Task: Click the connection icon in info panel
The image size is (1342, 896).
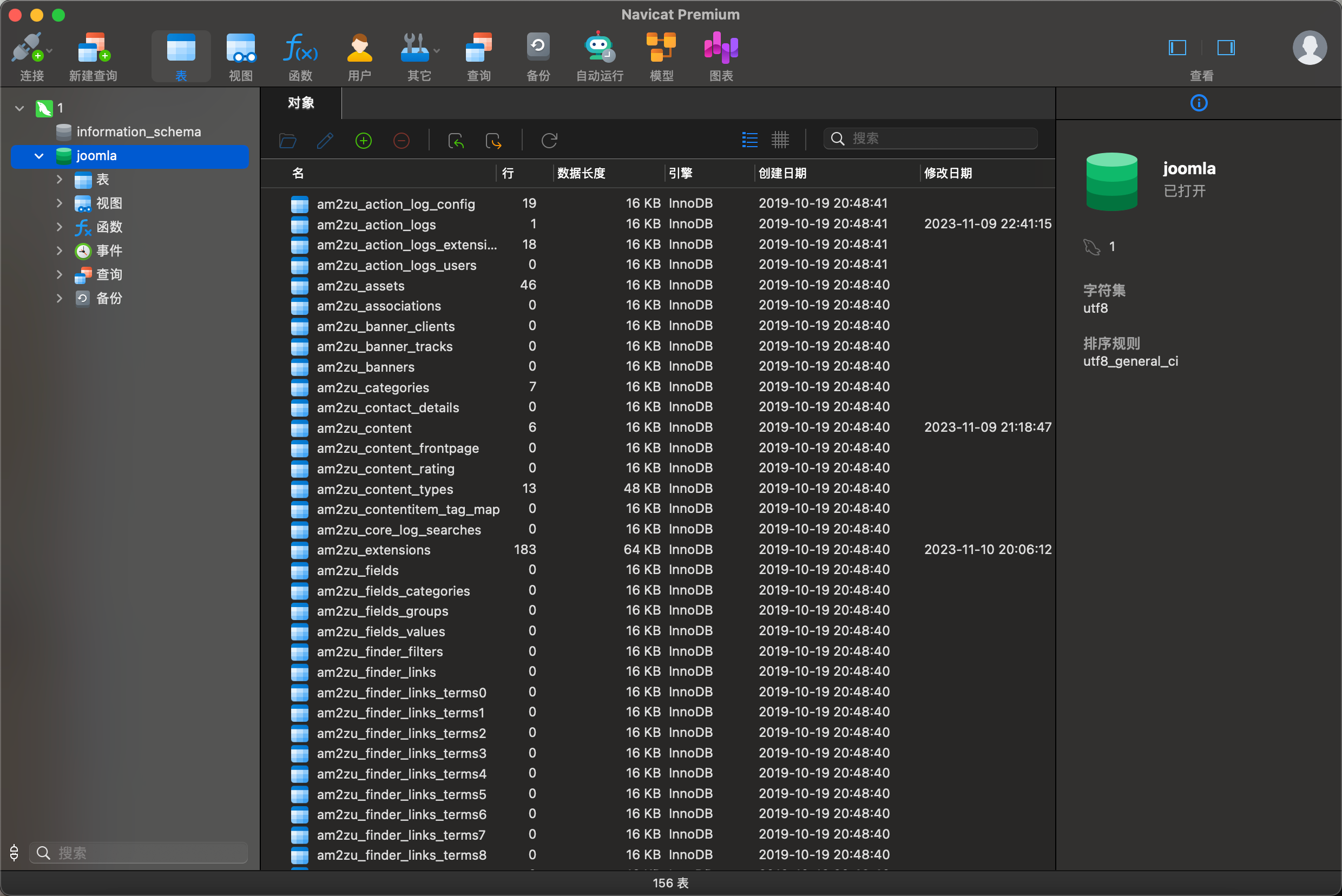Action: tap(1091, 247)
